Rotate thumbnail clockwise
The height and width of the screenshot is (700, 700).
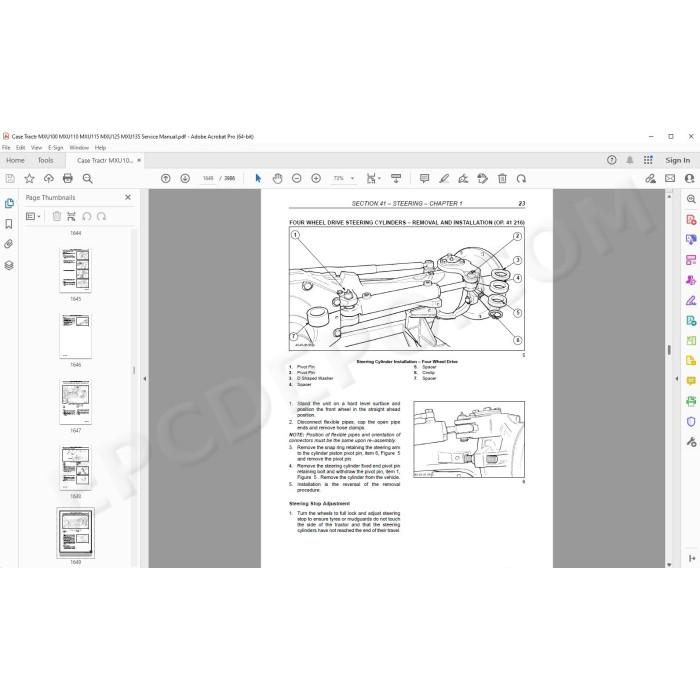(x=101, y=217)
